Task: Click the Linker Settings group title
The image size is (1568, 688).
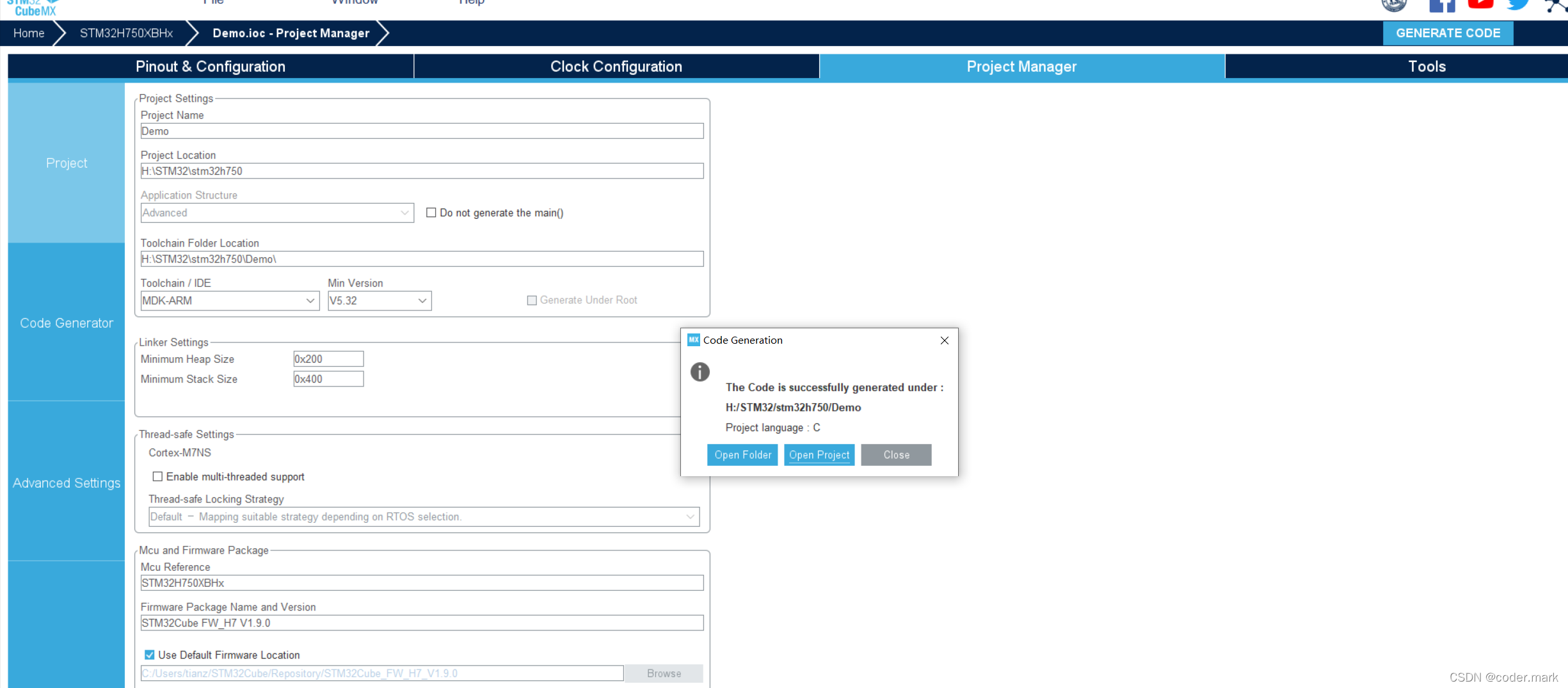Action: click(173, 342)
